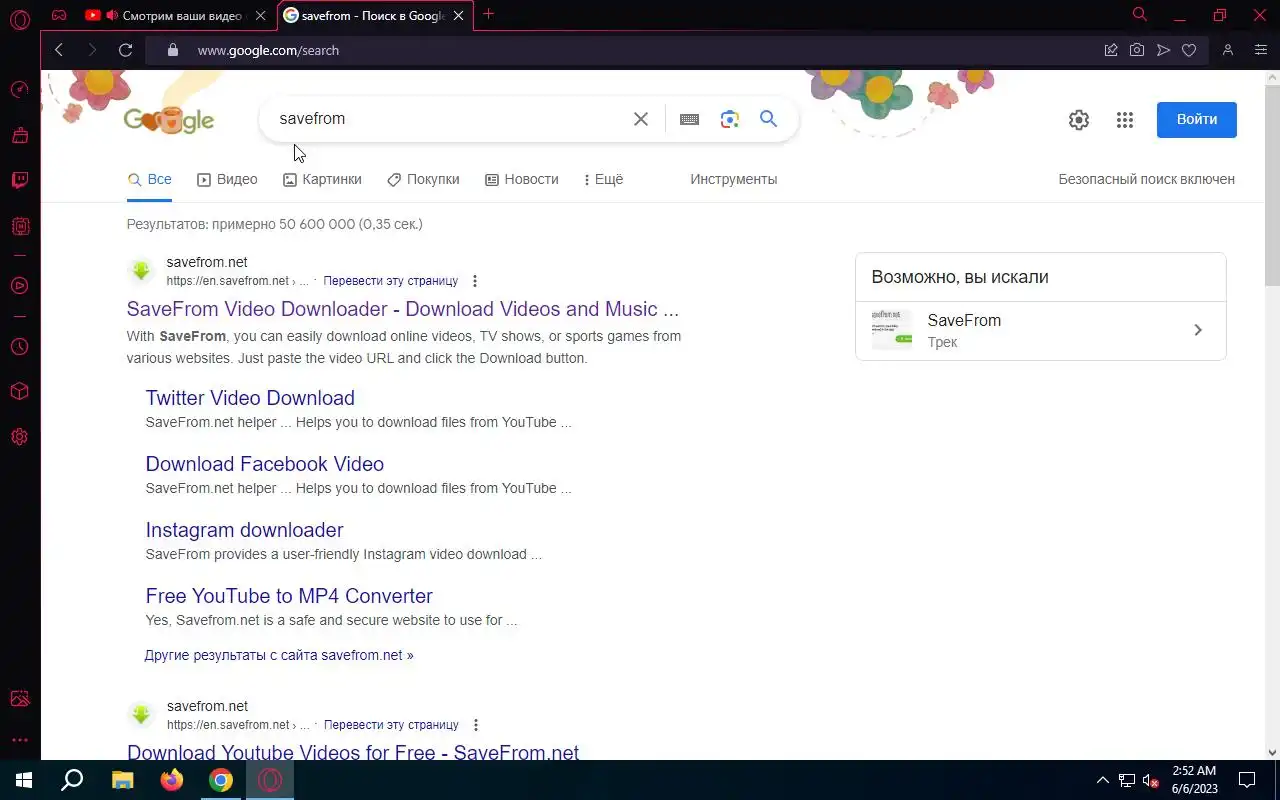Open Инструменты search tools
This screenshot has height=800, width=1280.
click(733, 179)
